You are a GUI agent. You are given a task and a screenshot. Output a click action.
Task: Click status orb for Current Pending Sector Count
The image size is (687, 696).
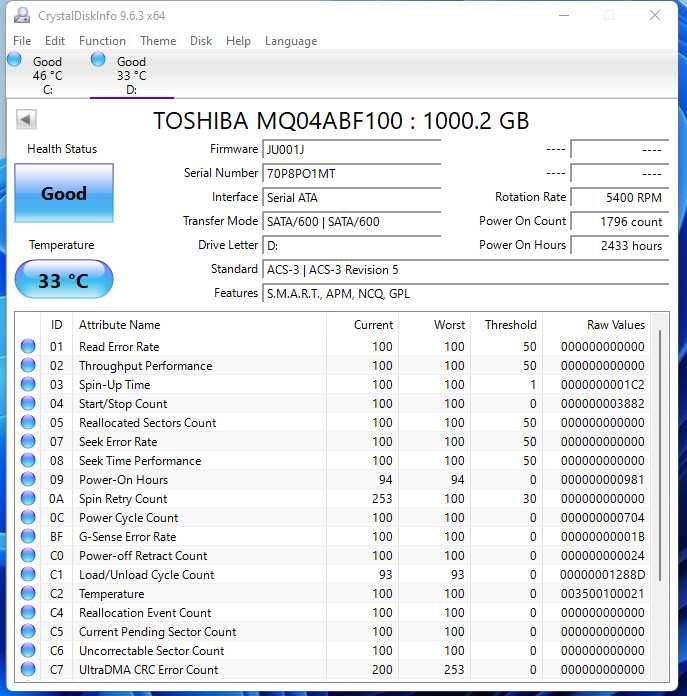coord(28,631)
